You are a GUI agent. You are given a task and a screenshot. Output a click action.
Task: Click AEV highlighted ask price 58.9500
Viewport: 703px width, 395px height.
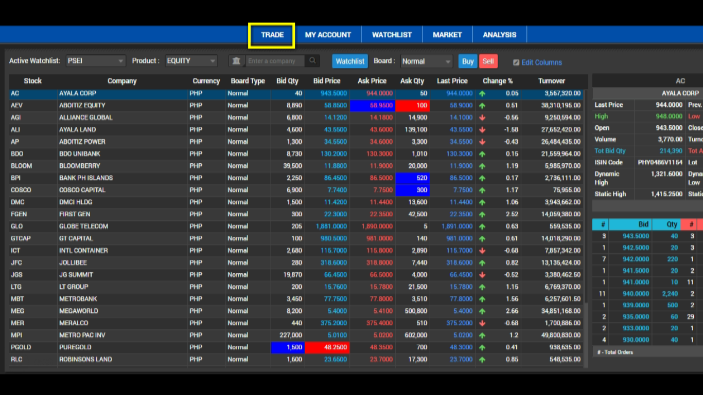[372, 106]
